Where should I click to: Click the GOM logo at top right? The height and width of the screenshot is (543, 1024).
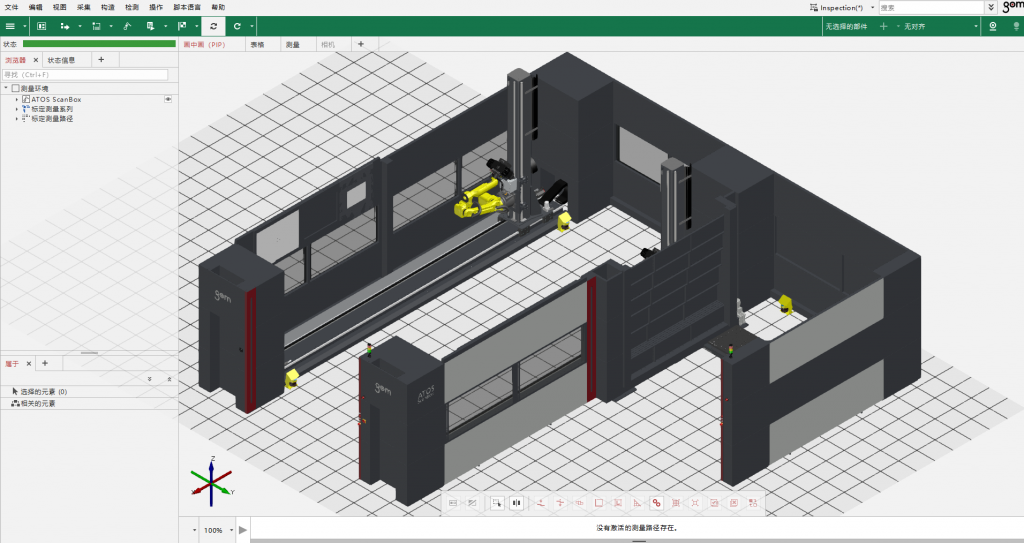(1012, 7)
